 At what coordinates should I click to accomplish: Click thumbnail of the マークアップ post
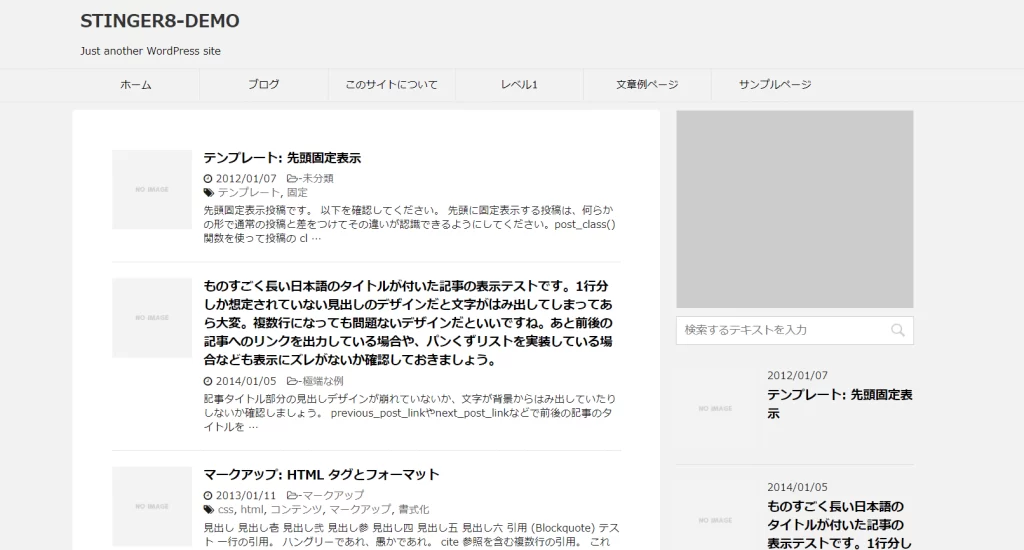click(152, 505)
